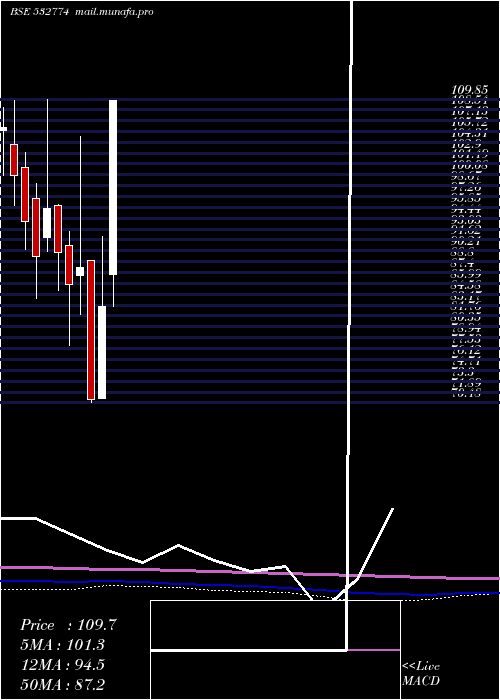Viewport: 500px width, 700px height.
Task: Click the '12MA : 94.5' value
Action: (63, 665)
